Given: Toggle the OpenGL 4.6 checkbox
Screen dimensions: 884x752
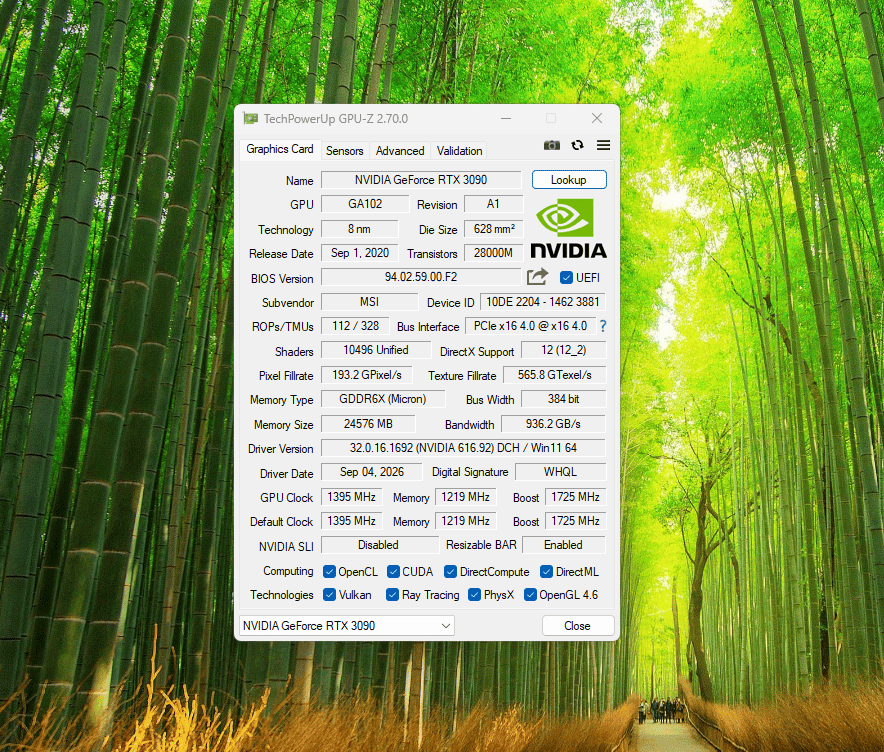Looking at the screenshot, I should tap(530, 595).
